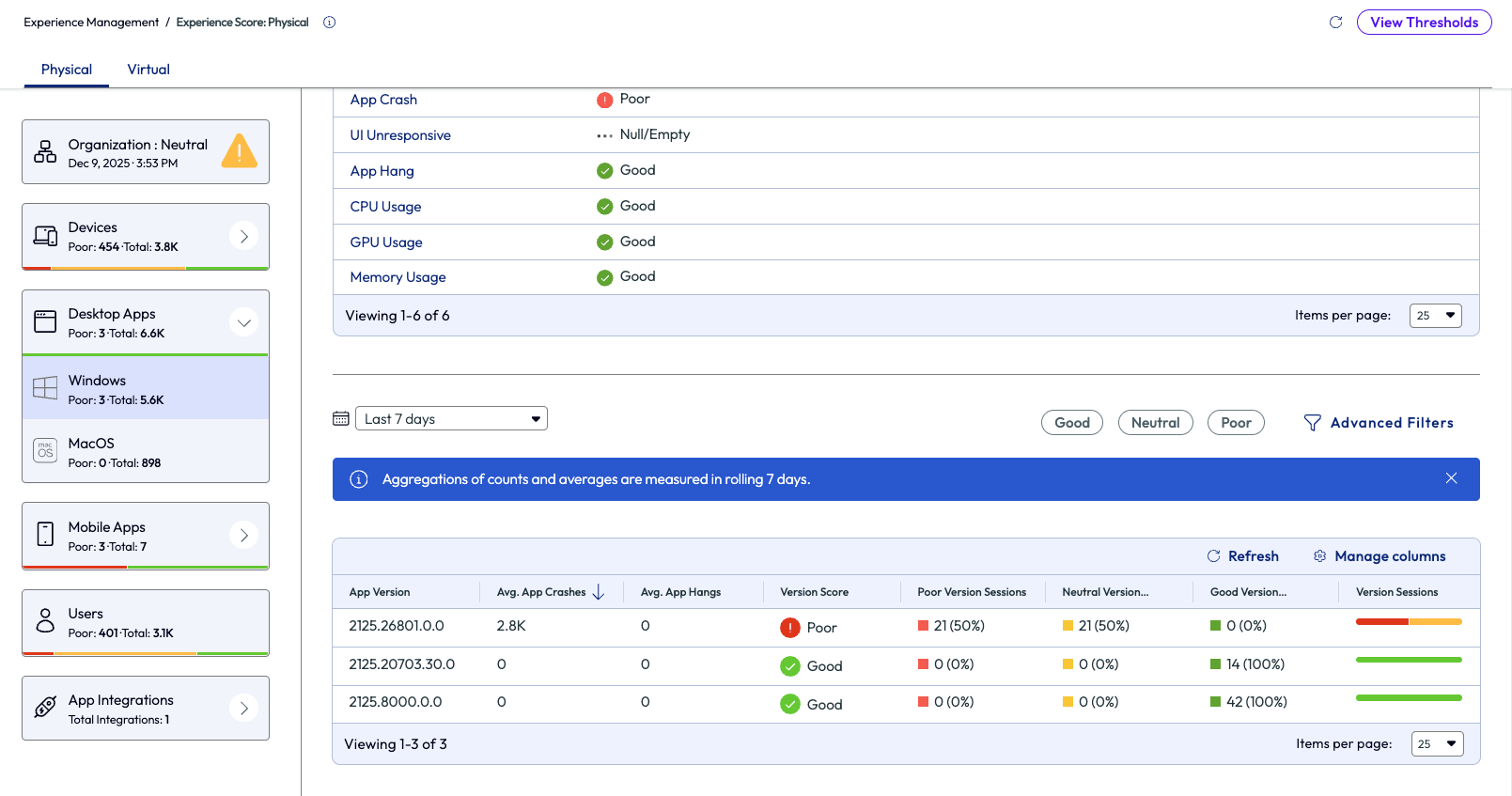
Task: Switch to the Virtual tab
Action: point(148,70)
